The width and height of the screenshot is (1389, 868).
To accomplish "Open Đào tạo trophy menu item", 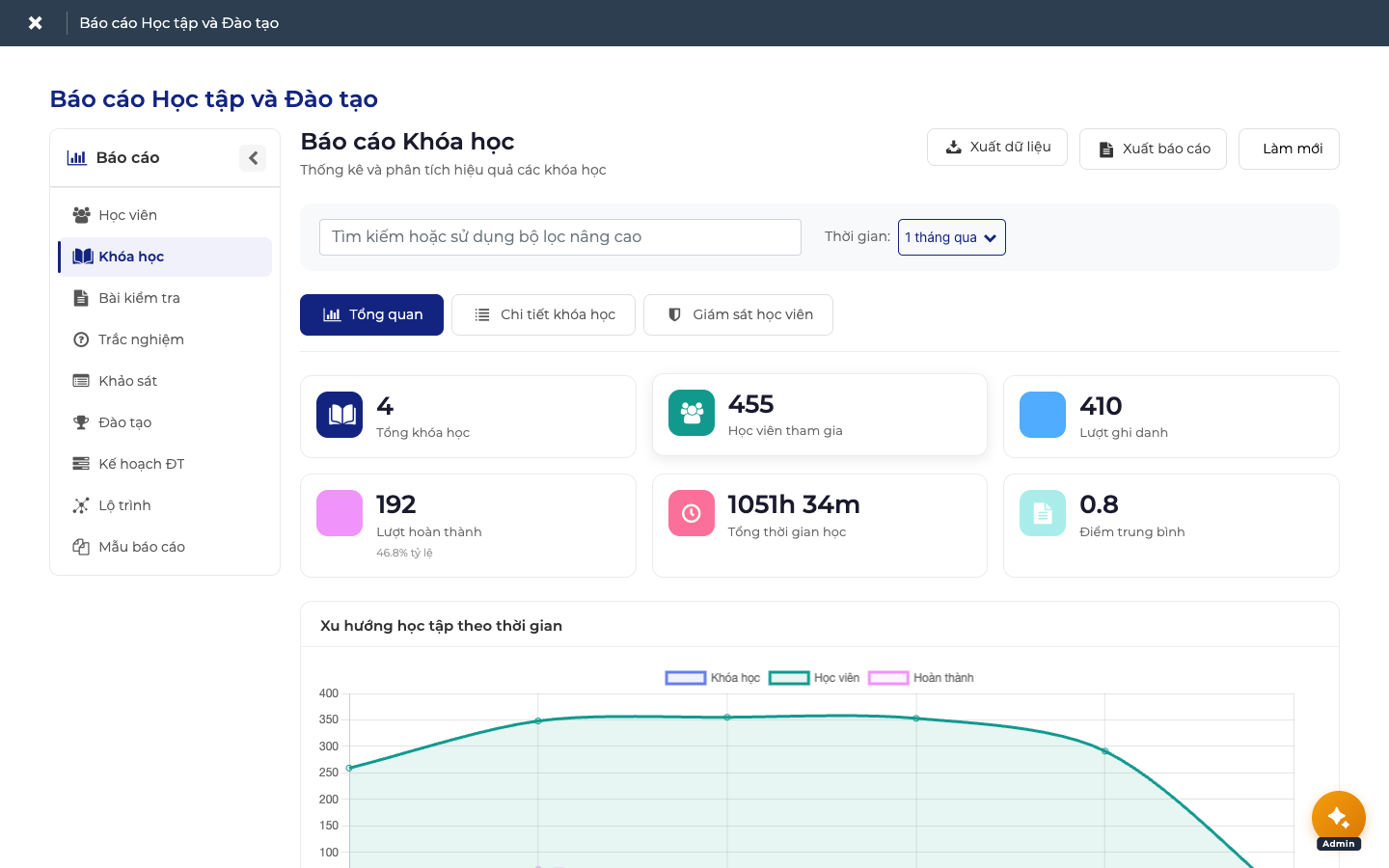I will tap(165, 422).
